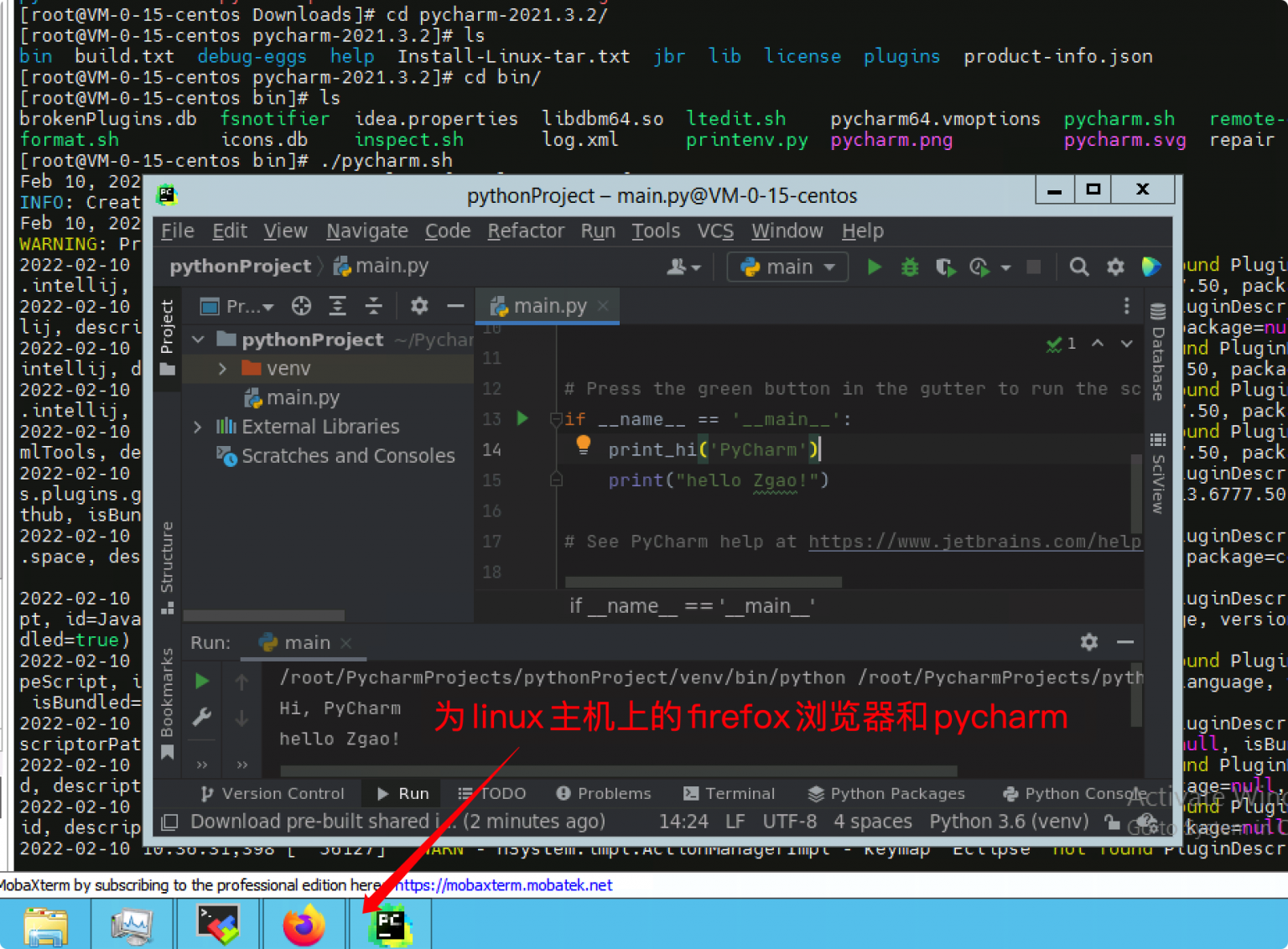Start debugging with the green bug icon
The width and height of the screenshot is (1288, 949).
910,267
